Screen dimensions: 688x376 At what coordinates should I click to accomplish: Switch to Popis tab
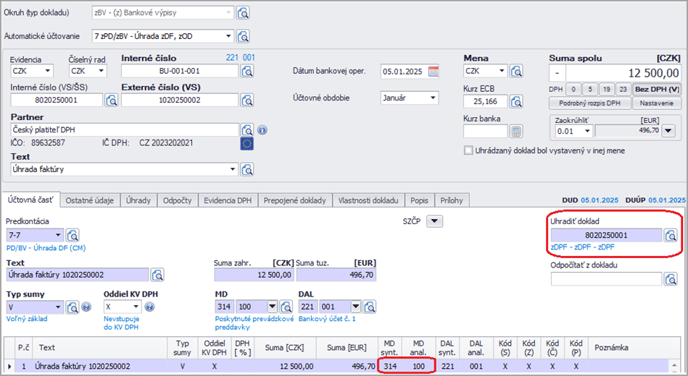click(419, 201)
